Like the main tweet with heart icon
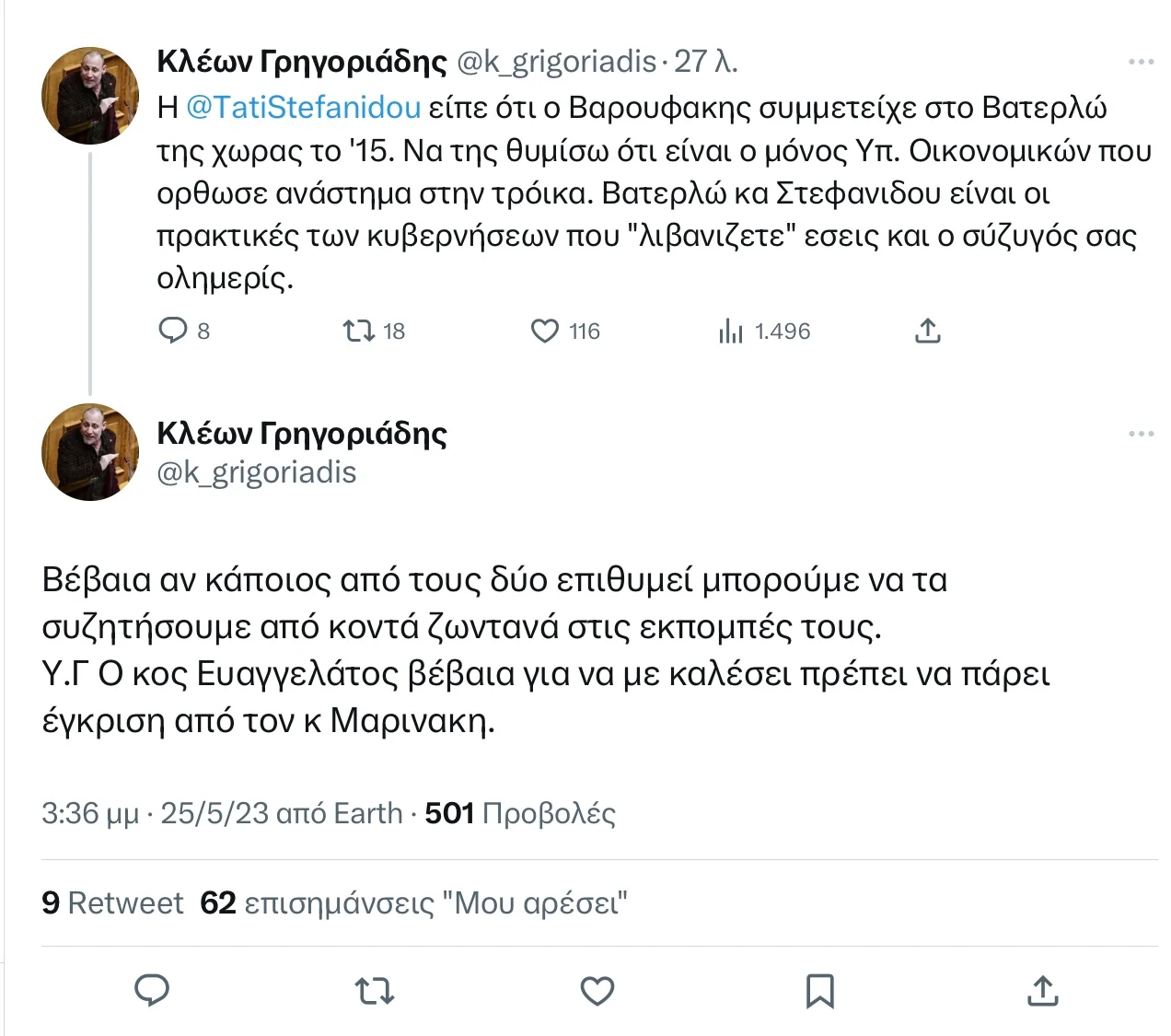The image size is (1171, 1036). point(597,991)
